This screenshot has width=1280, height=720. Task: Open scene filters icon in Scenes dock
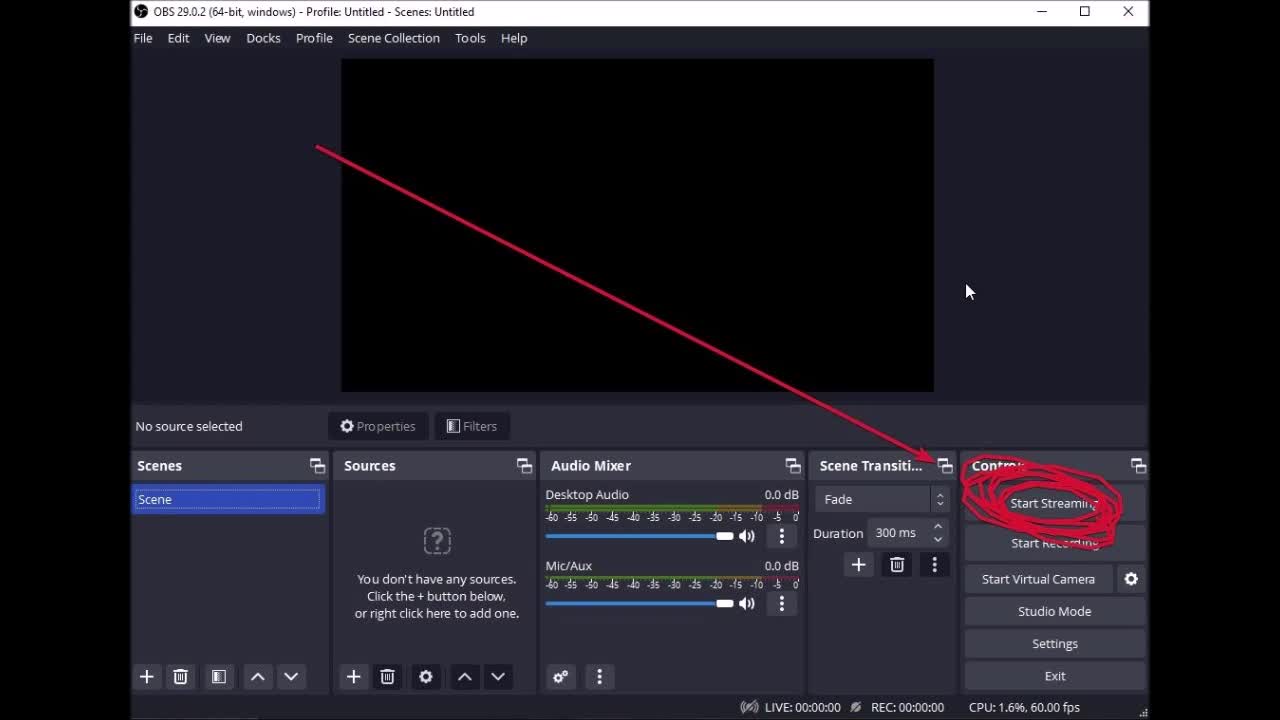pyautogui.click(x=218, y=677)
